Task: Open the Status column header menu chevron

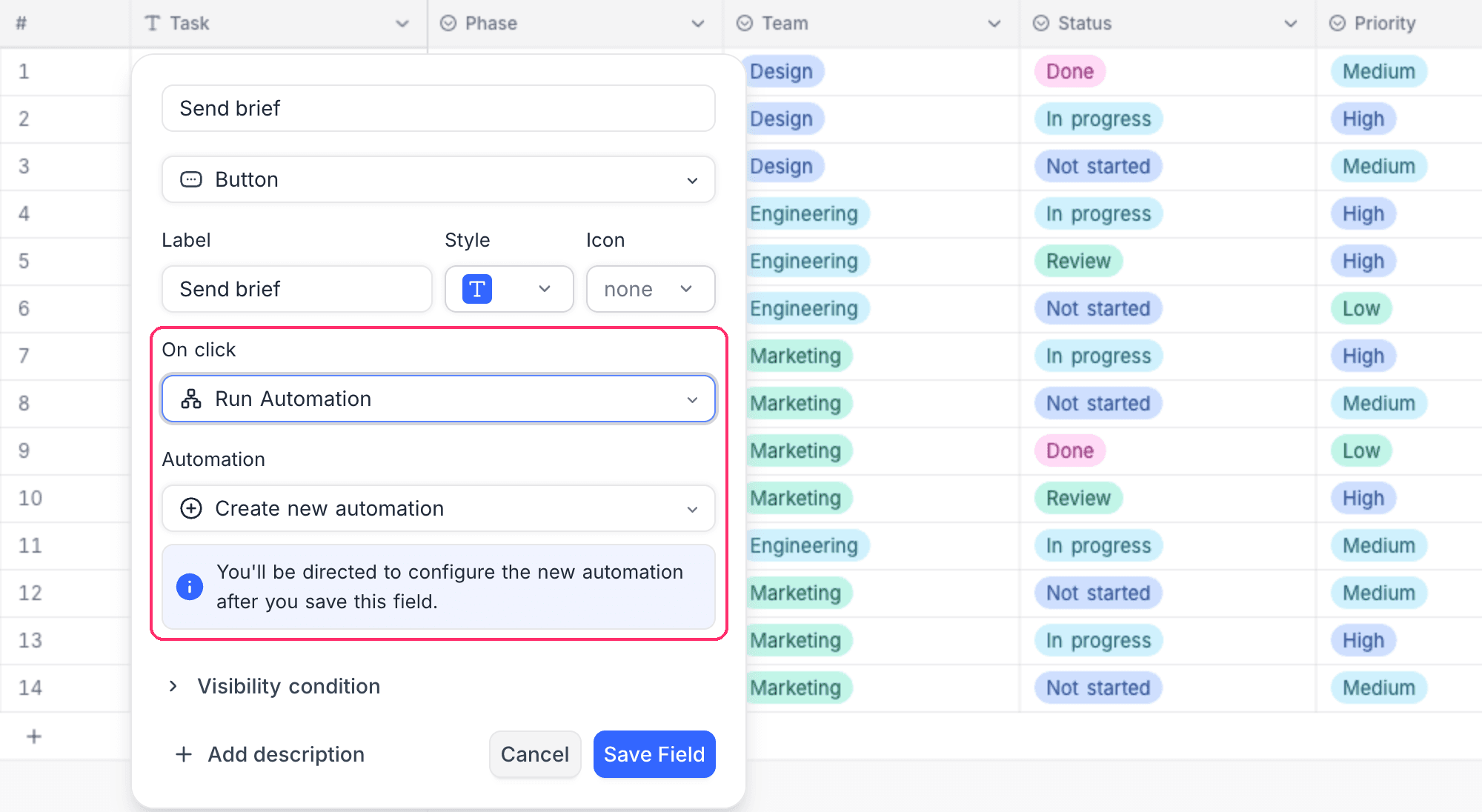Action: click(1291, 24)
